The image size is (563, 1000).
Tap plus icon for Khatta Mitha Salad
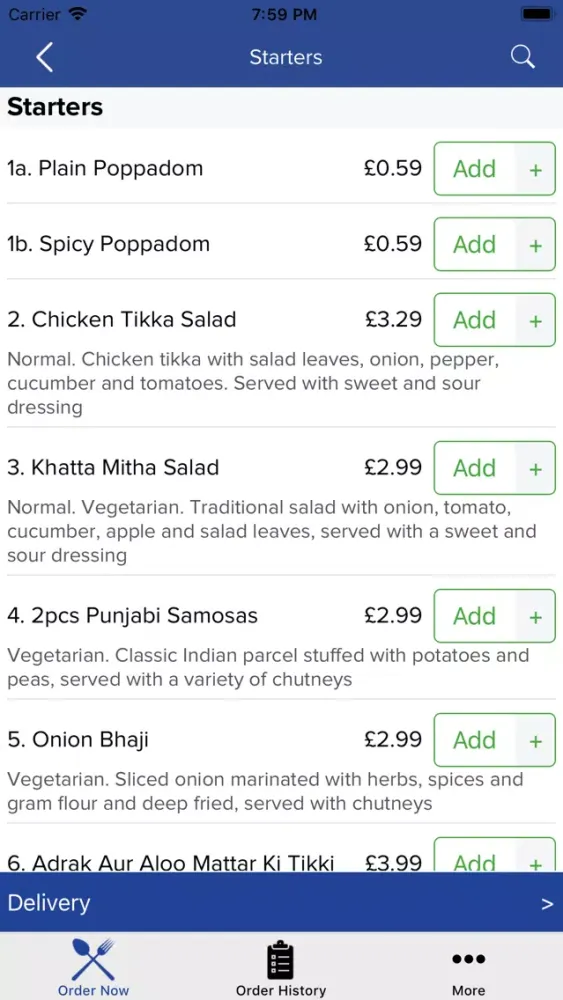(536, 468)
